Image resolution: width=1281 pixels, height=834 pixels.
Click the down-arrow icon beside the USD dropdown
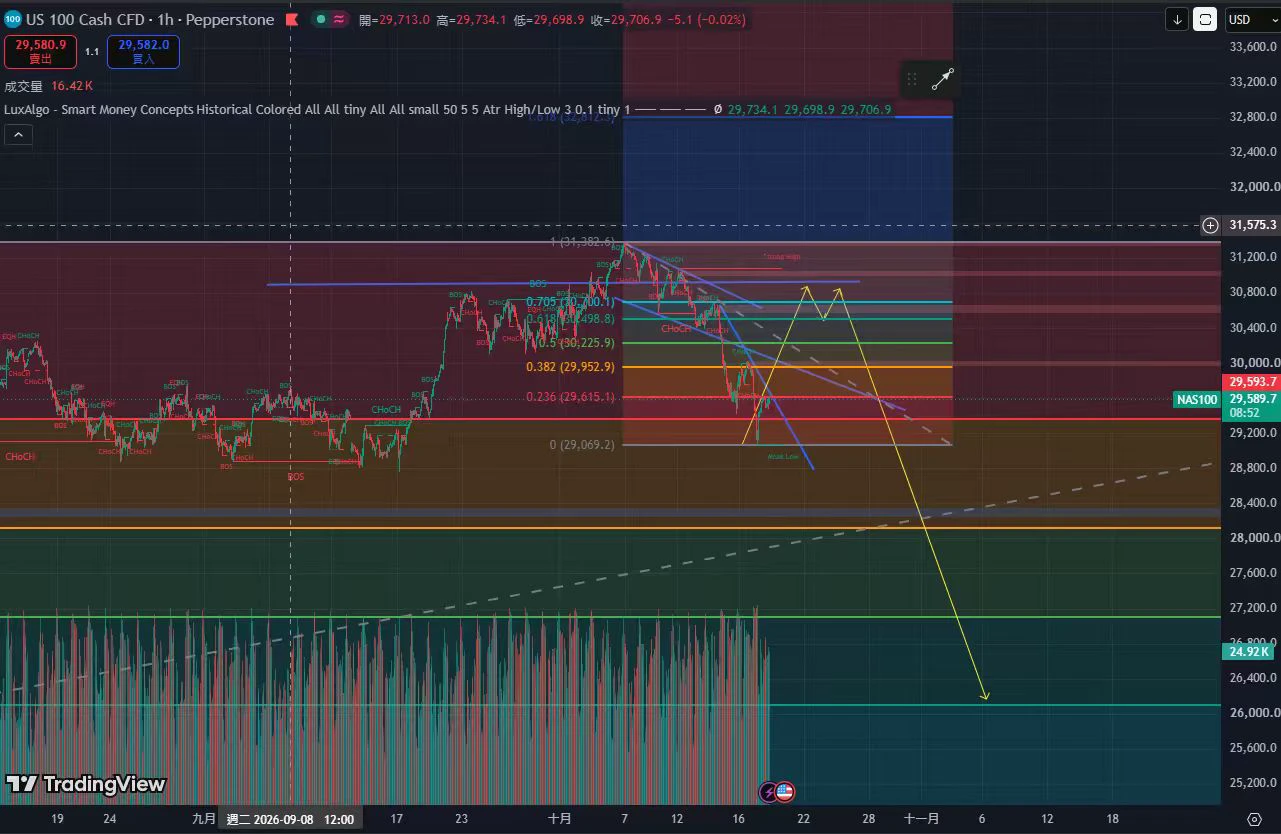point(1178,19)
